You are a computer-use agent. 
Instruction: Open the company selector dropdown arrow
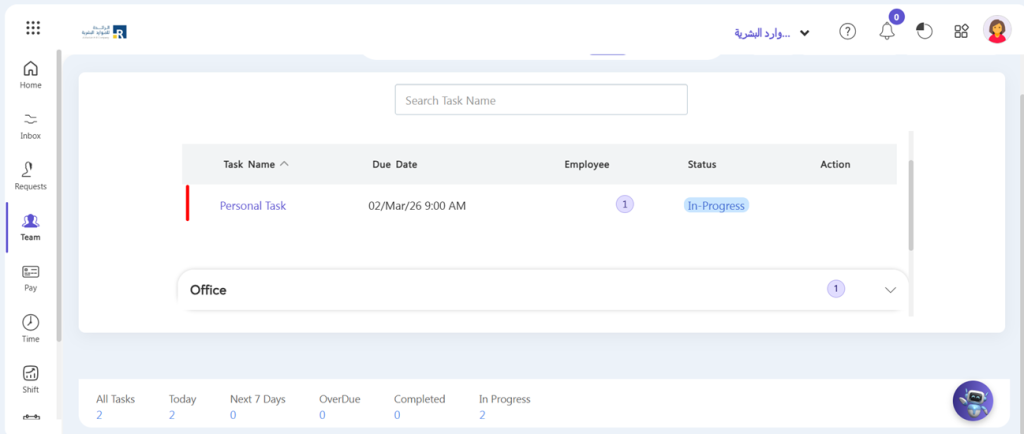click(803, 33)
